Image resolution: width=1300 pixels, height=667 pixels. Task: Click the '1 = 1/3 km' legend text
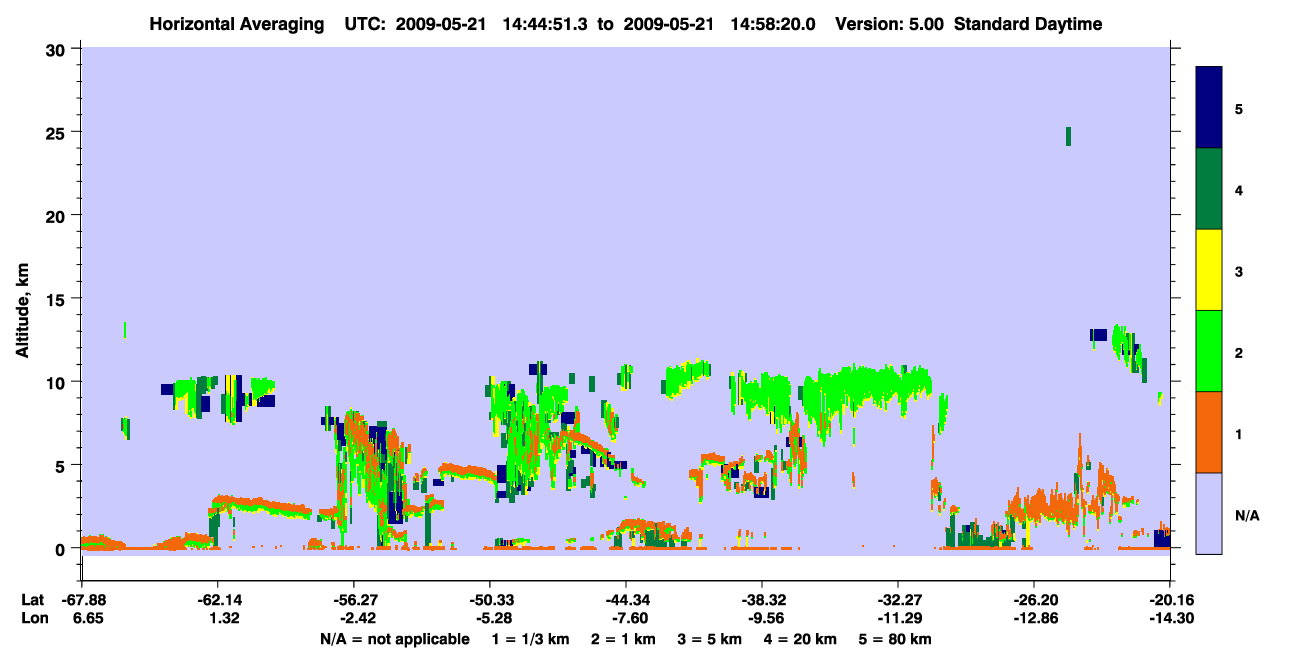pyautogui.click(x=528, y=639)
